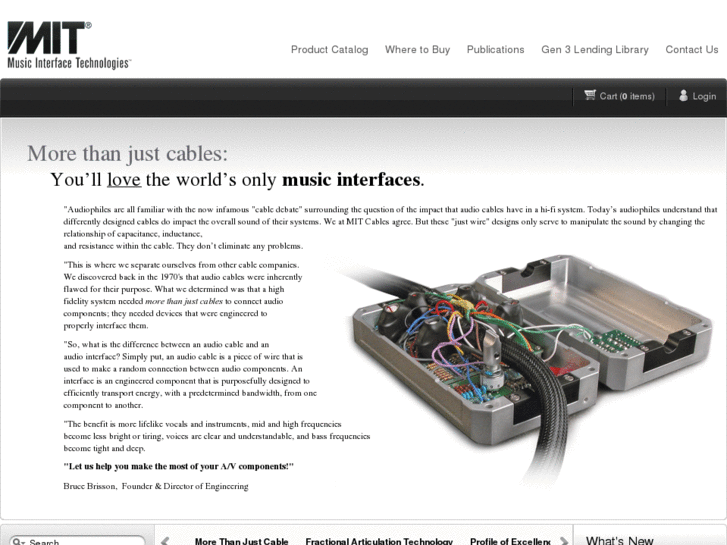Open Cart (0 items) link
The width and height of the screenshot is (727, 545).
627,96
